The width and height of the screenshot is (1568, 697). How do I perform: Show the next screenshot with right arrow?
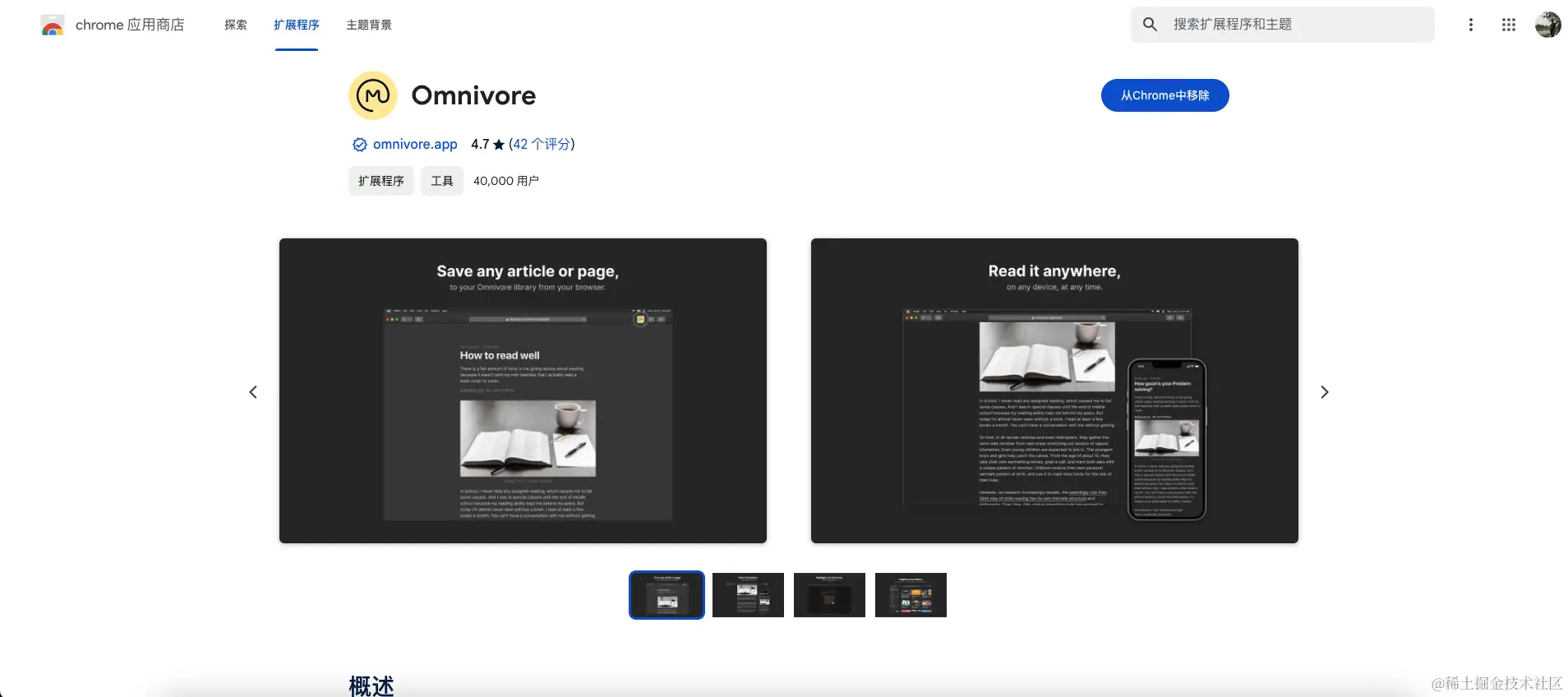[x=1325, y=392]
